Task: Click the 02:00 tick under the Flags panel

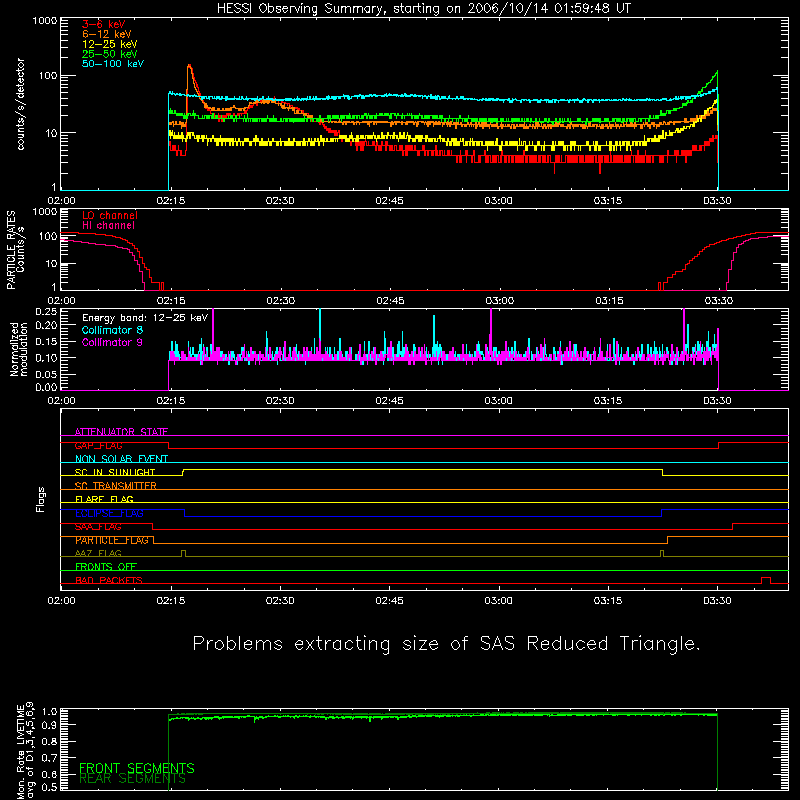Action: [x=61, y=601]
